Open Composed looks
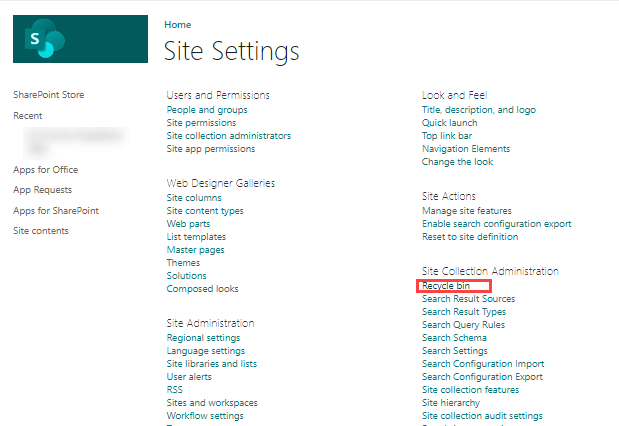The width and height of the screenshot is (619, 426). click(x=203, y=289)
